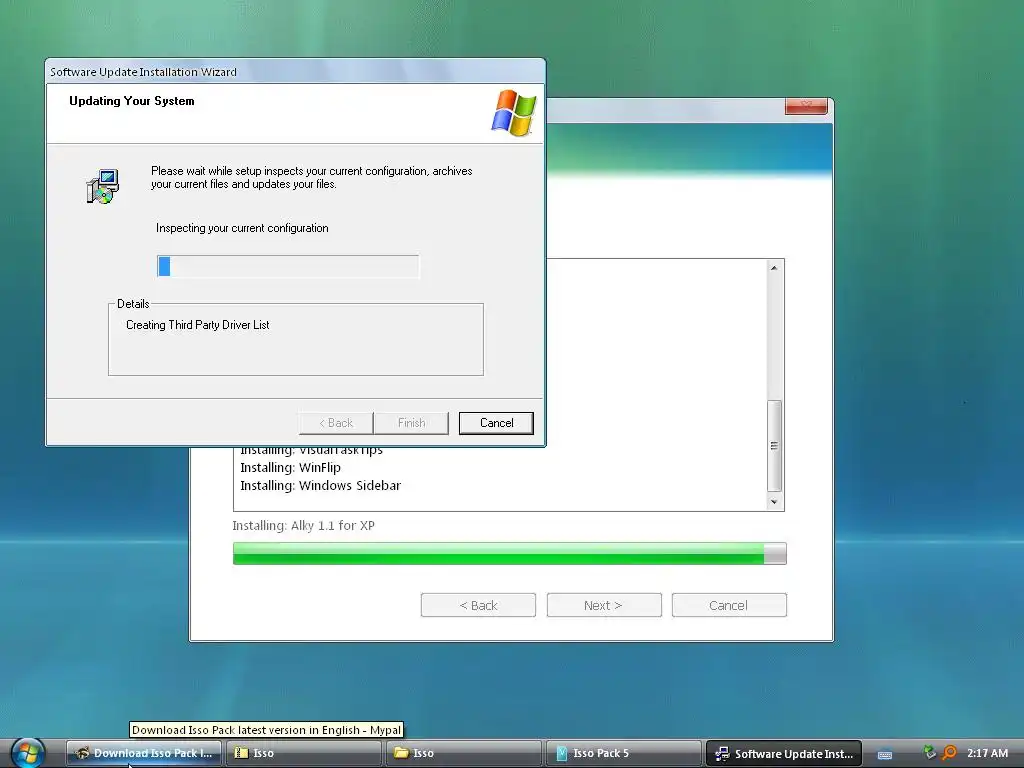Click the install log scroll up arrow
Screen dimensions: 1024x768
tap(774, 268)
